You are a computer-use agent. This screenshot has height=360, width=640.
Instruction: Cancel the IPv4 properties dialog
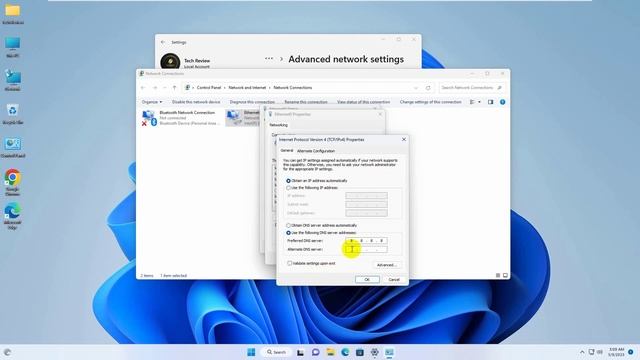pyautogui.click(x=394, y=280)
